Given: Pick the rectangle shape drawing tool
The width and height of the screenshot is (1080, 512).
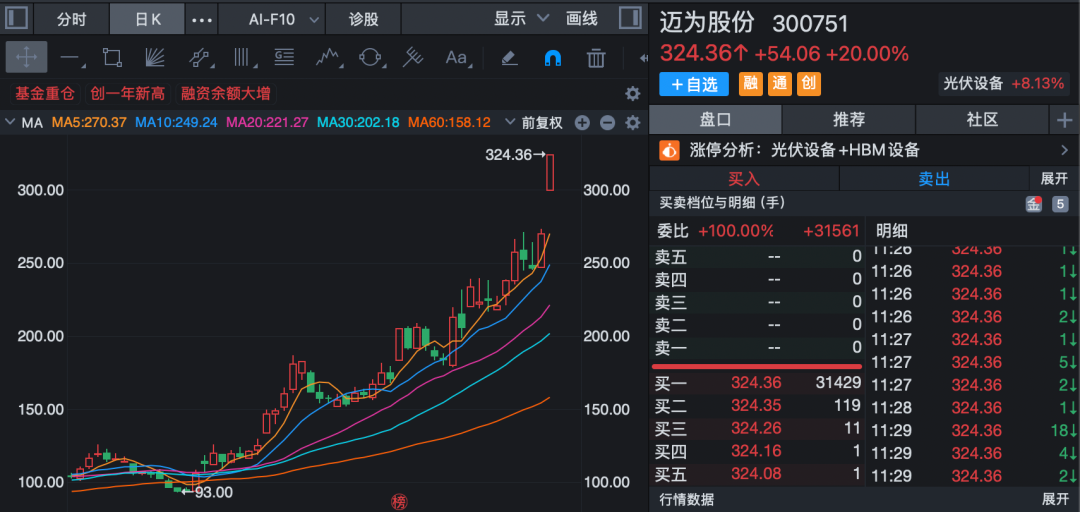Looking at the screenshot, I should [x=112, y=57].
